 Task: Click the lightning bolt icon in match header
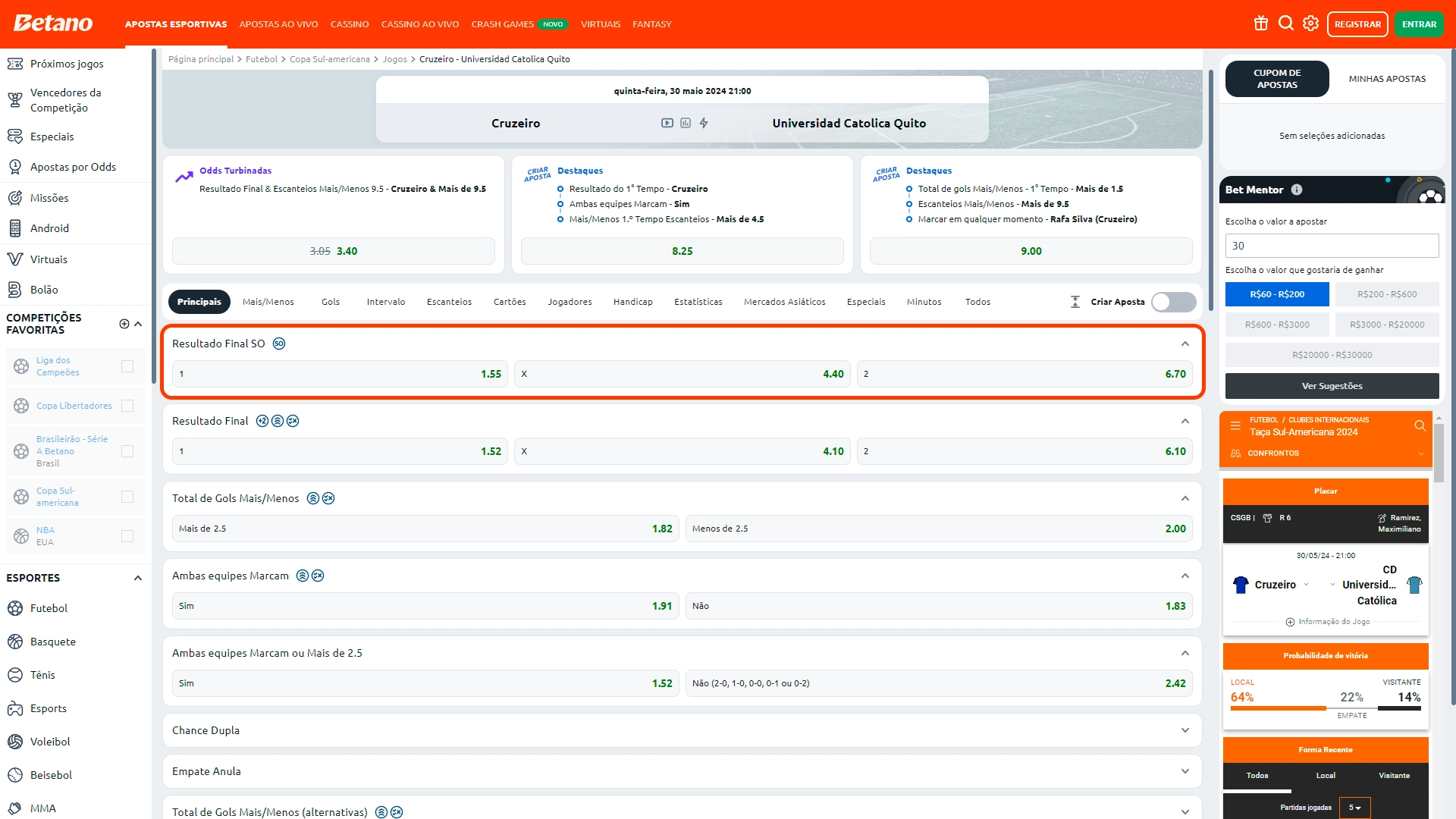point(704,123)
